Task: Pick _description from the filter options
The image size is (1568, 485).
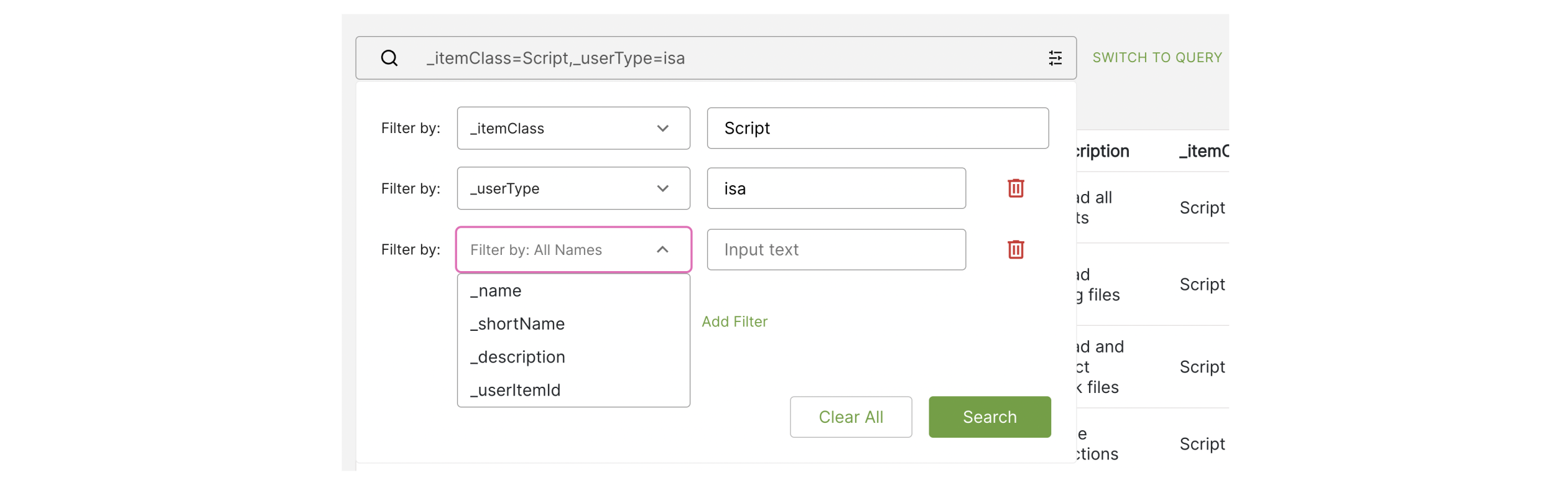Action: pyautogui.click(x=517, y=357)
